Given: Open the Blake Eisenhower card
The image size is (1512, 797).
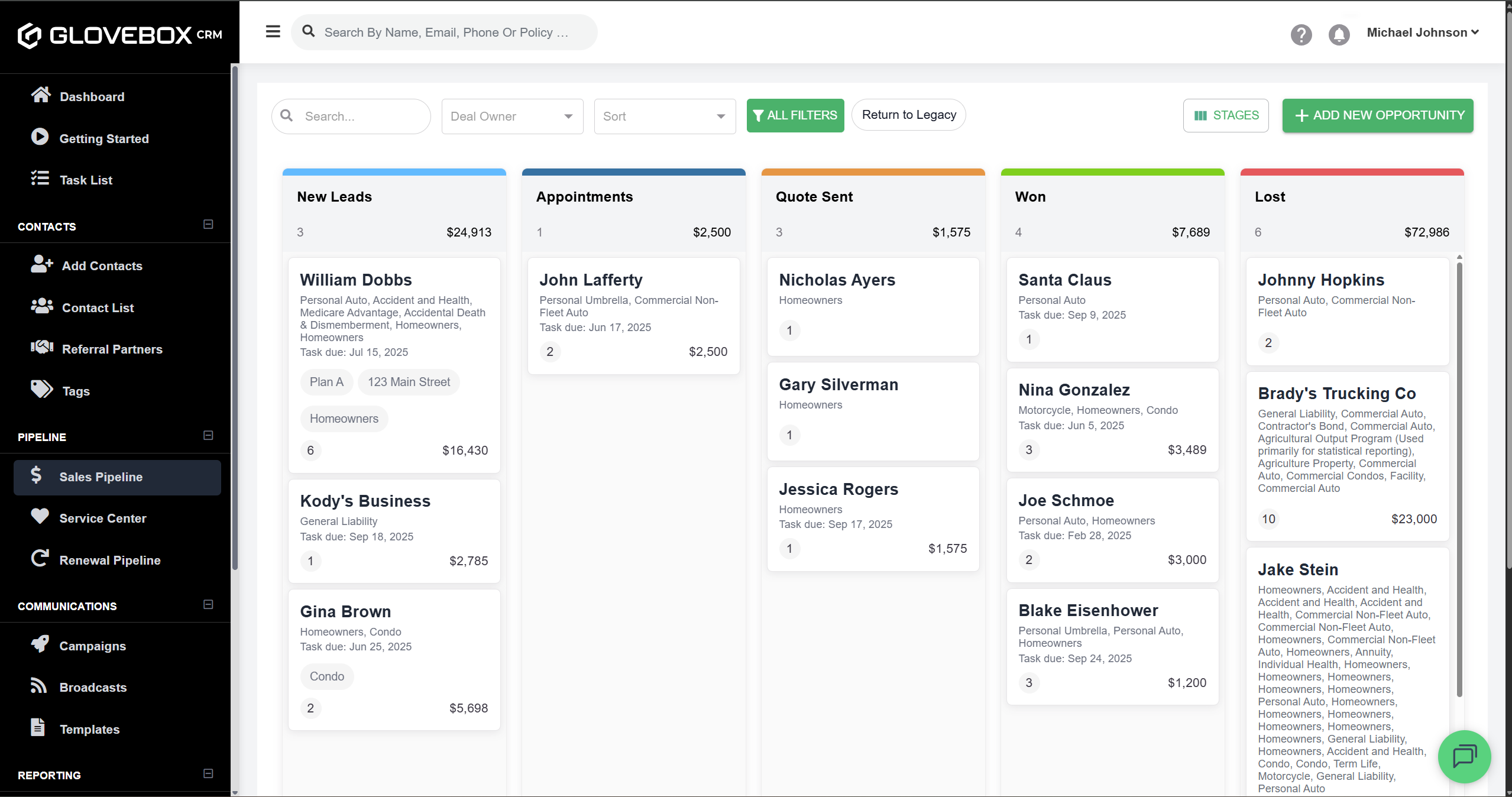Looking at the screenshot, I should click(x=1112, y=647).
